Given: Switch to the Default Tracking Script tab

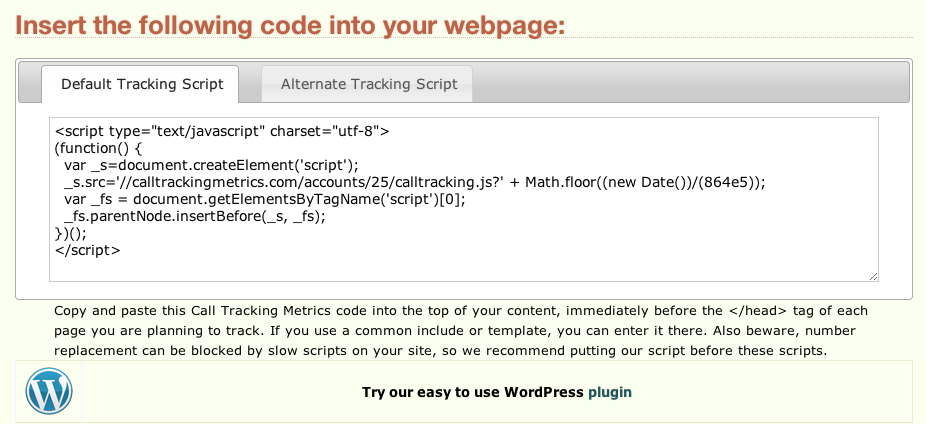Looking at the screenshot, I should click(x=142, y=84).
